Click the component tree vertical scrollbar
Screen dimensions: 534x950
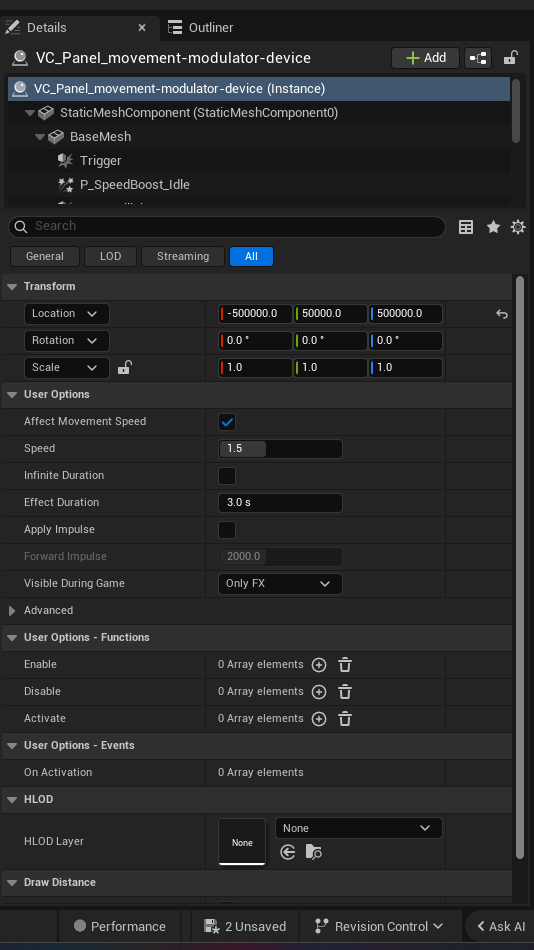coord(516,111)
